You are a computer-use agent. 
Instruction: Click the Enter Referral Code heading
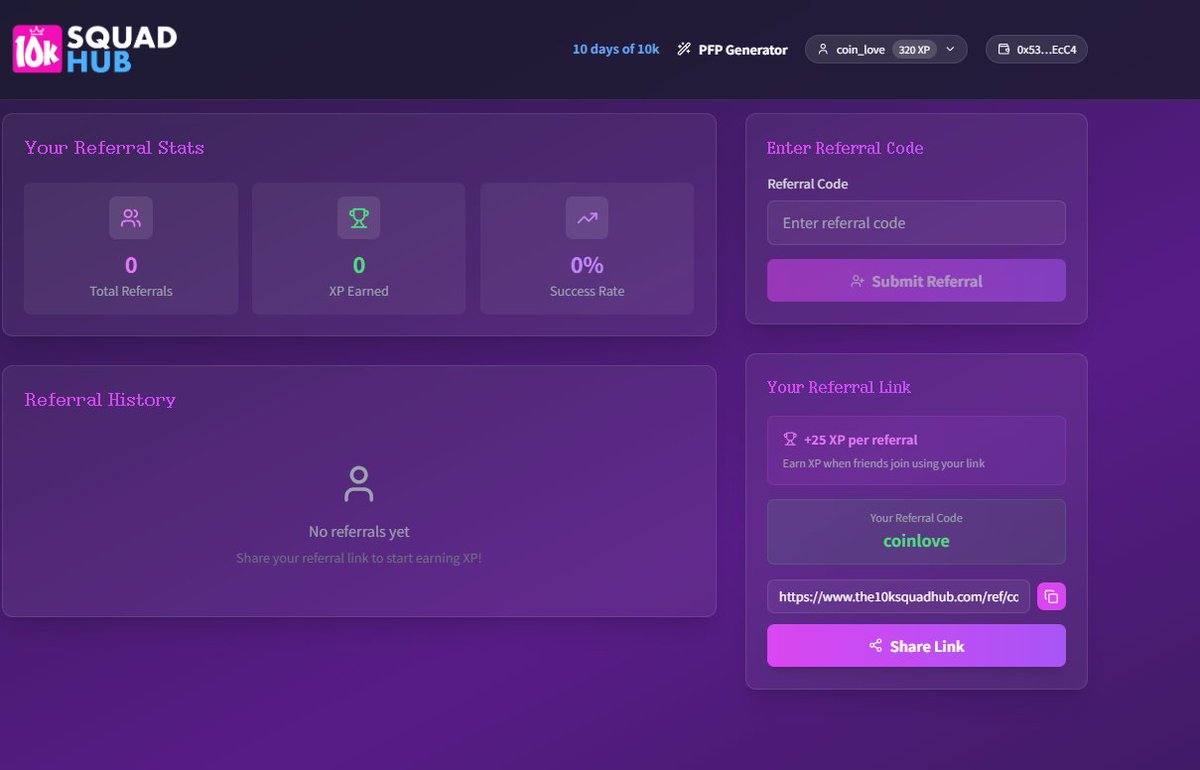click(845, 148)
